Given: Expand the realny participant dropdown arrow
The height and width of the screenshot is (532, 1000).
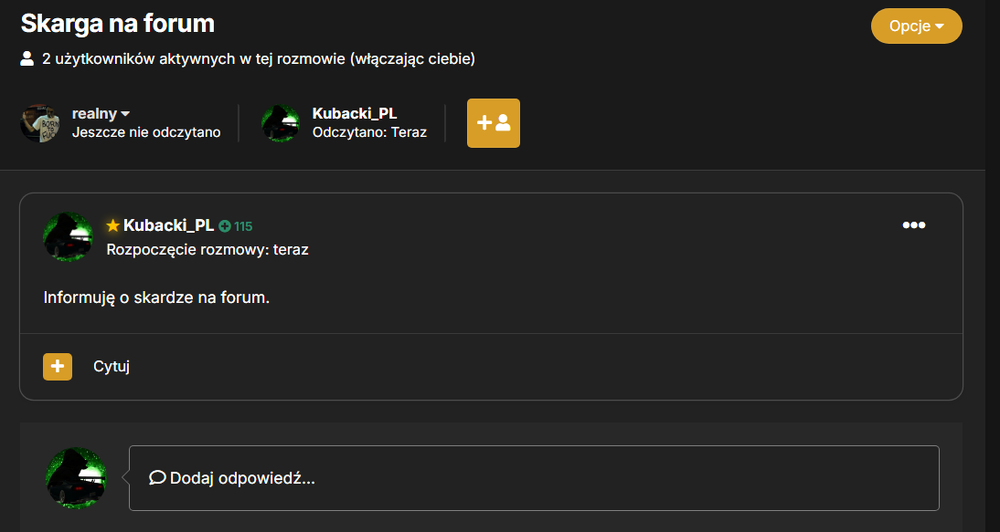Looking at the screenshot, I should tap(125, 114).
